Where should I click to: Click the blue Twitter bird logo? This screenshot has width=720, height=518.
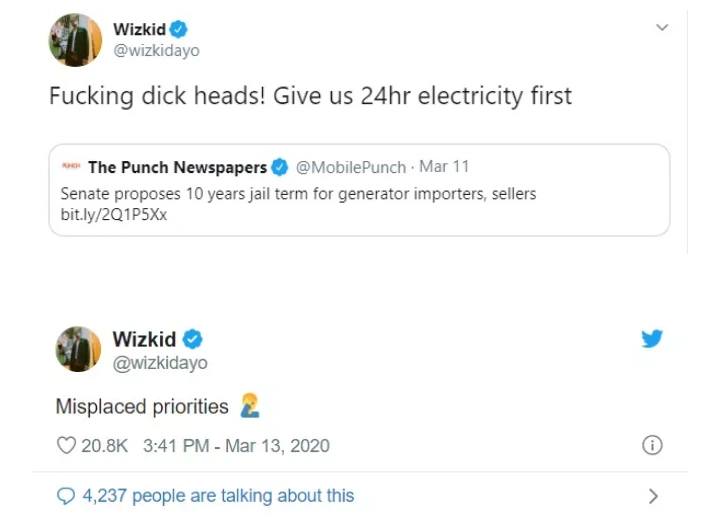(x=652, y=338)
